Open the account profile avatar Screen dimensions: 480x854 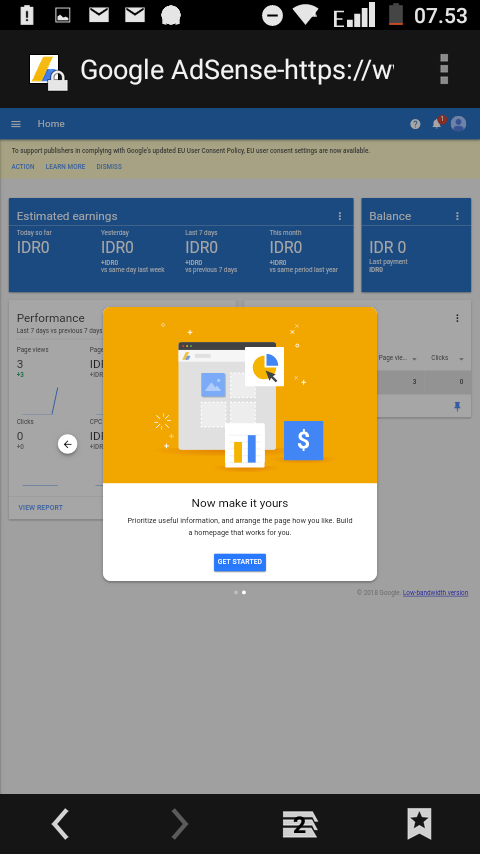coord(459,124)
